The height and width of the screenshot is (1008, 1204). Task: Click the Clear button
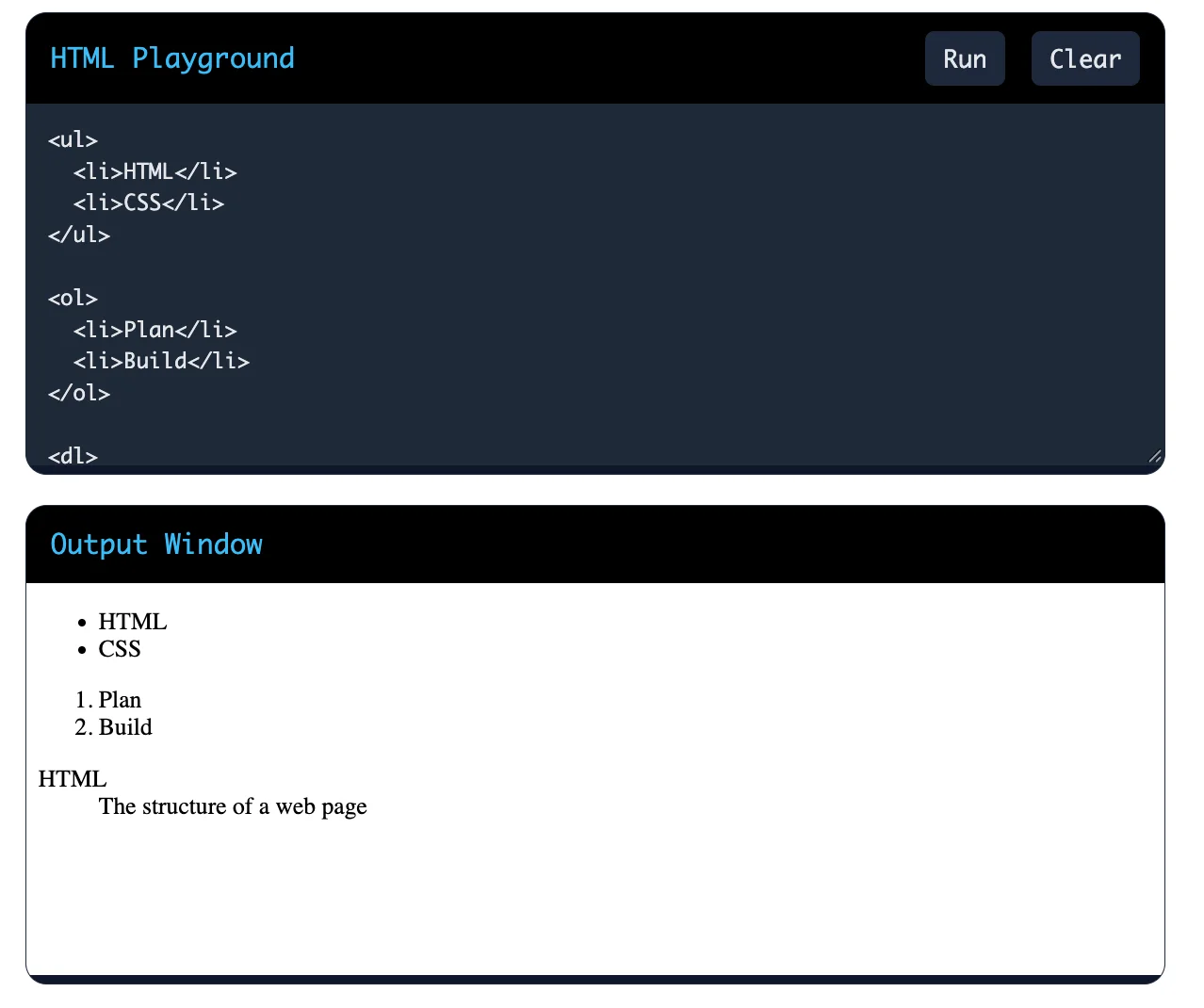click(x=1085, y=58)
